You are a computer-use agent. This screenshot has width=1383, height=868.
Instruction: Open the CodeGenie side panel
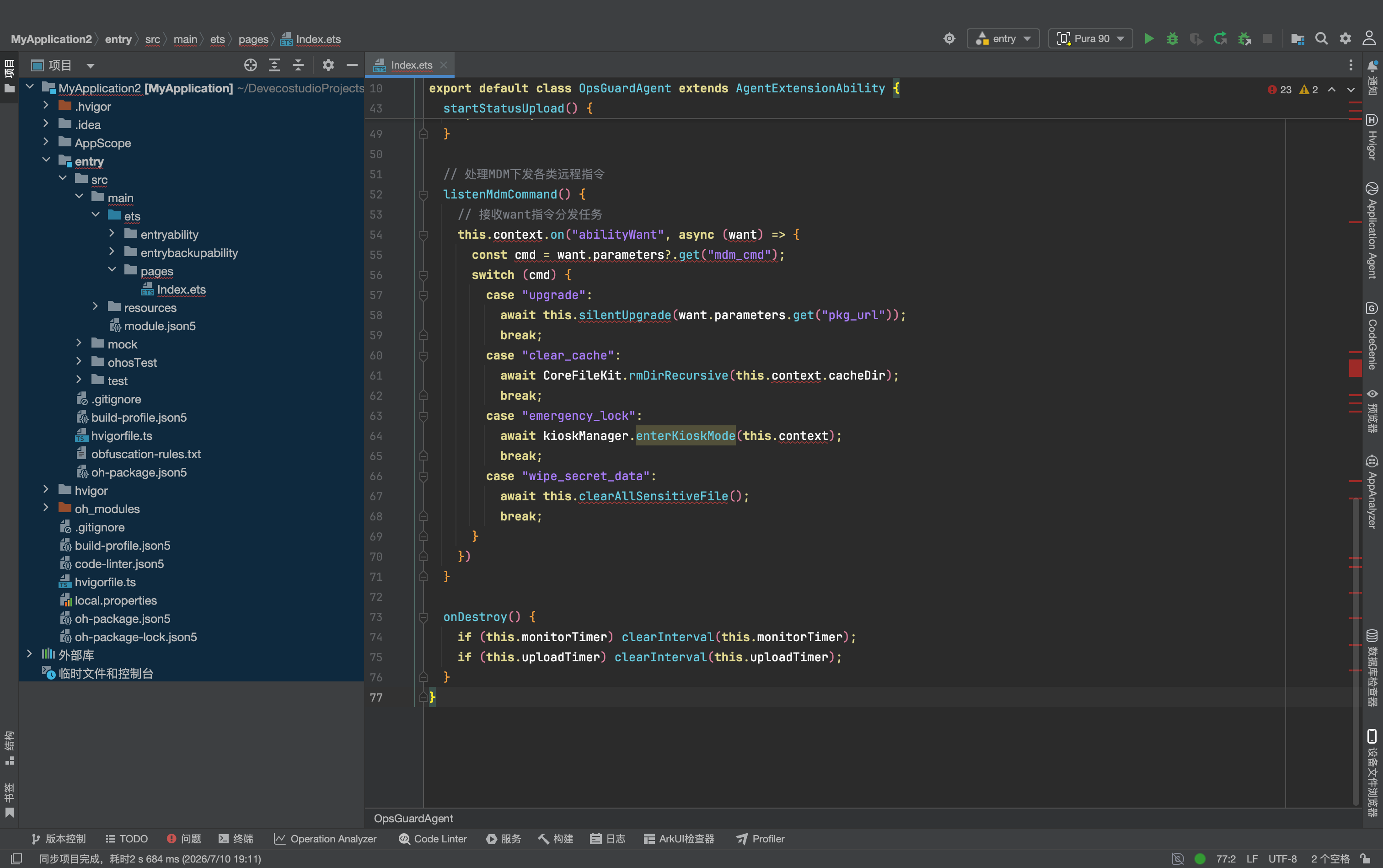[1372, 337]
